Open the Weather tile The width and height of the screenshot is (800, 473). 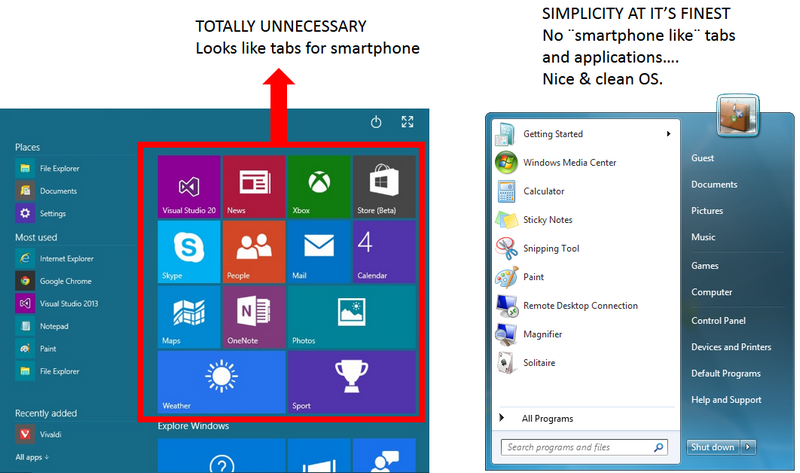221,382
